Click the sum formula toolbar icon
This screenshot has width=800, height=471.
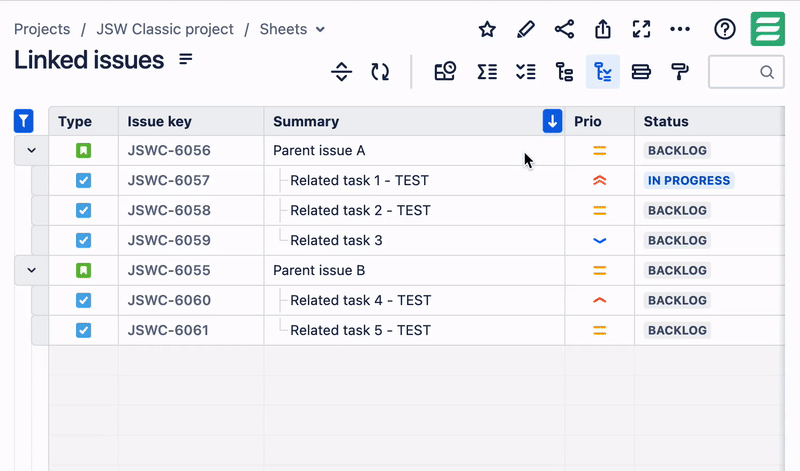[487, 72]
